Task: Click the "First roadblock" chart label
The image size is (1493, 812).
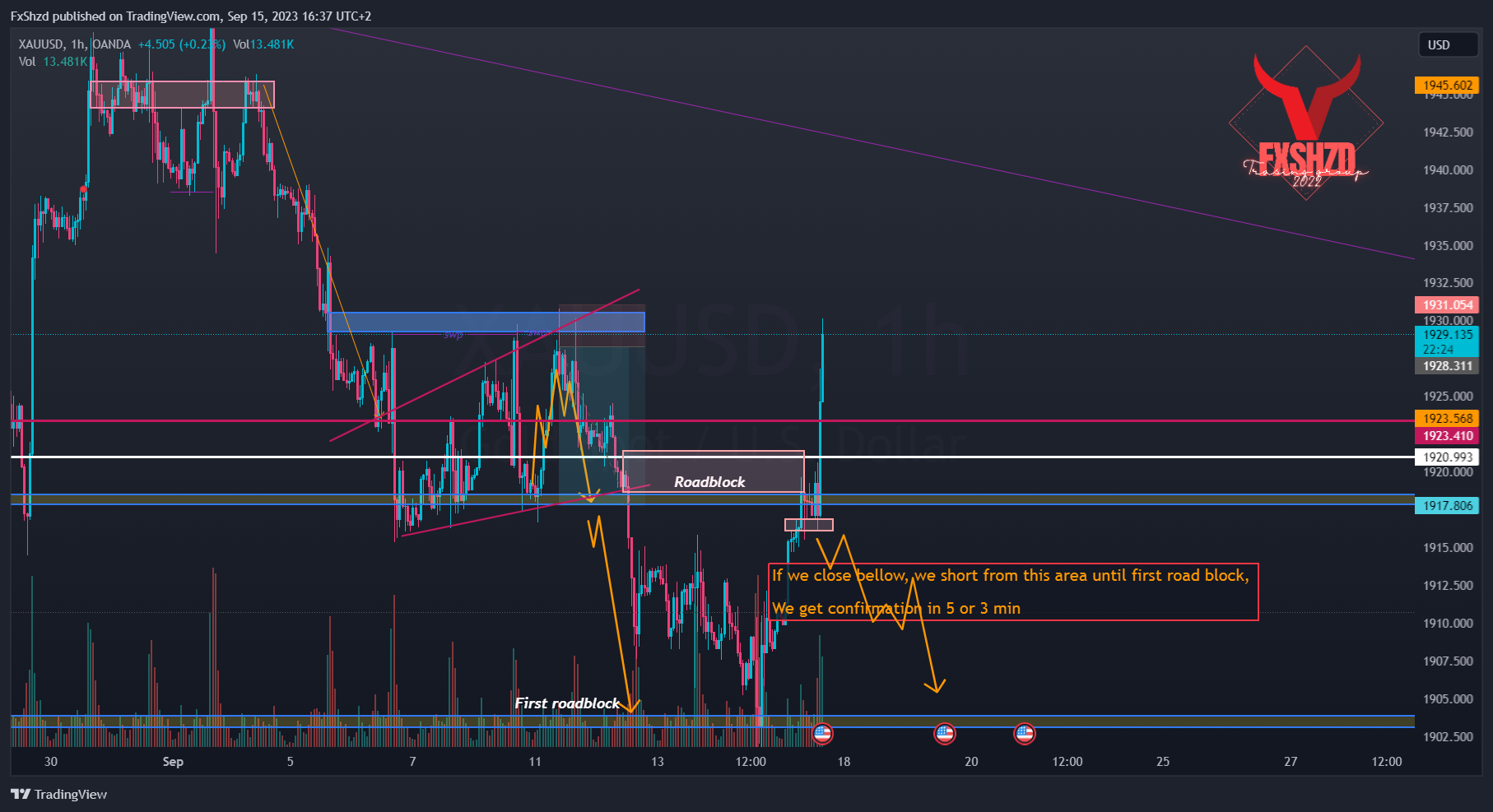Action: [x=566, y=703]
